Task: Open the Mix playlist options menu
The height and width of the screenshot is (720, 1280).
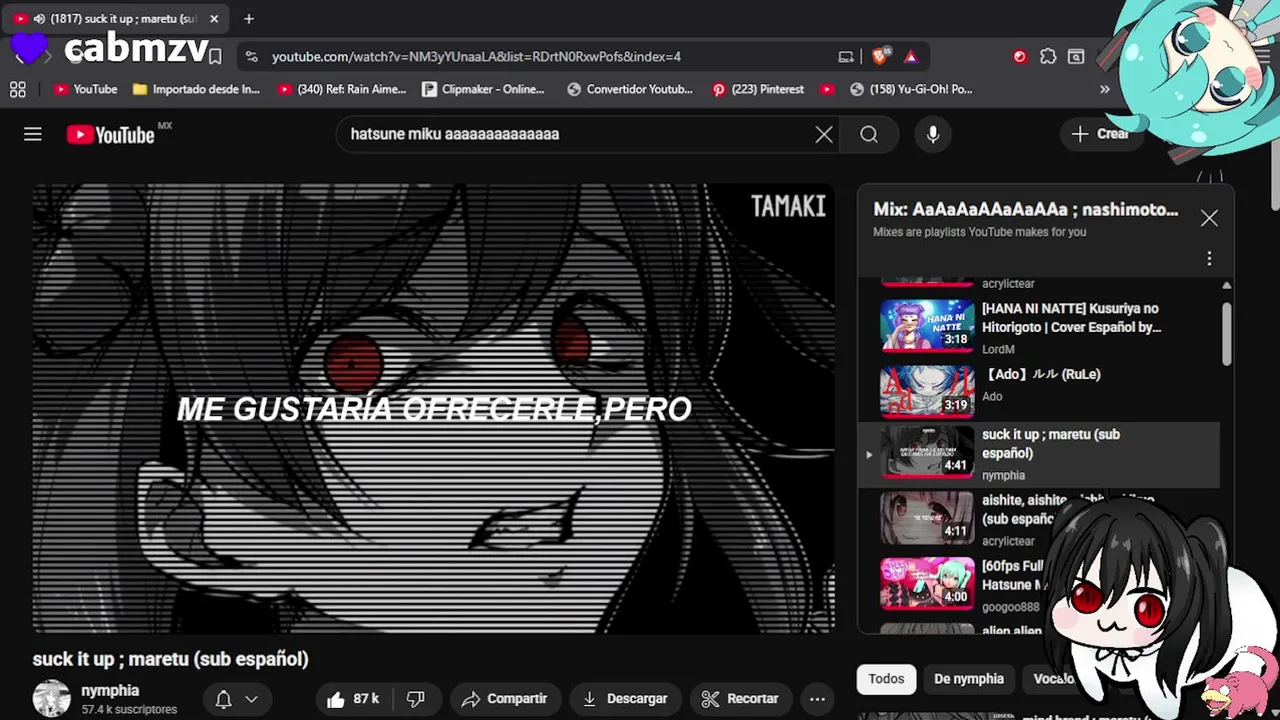Action: 1209,259
